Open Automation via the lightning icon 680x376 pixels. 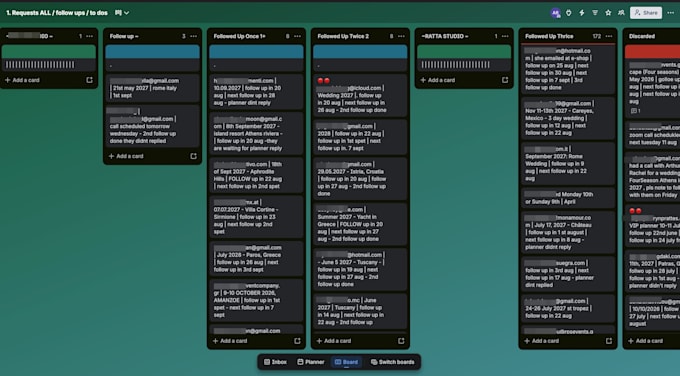coord(582,13)
